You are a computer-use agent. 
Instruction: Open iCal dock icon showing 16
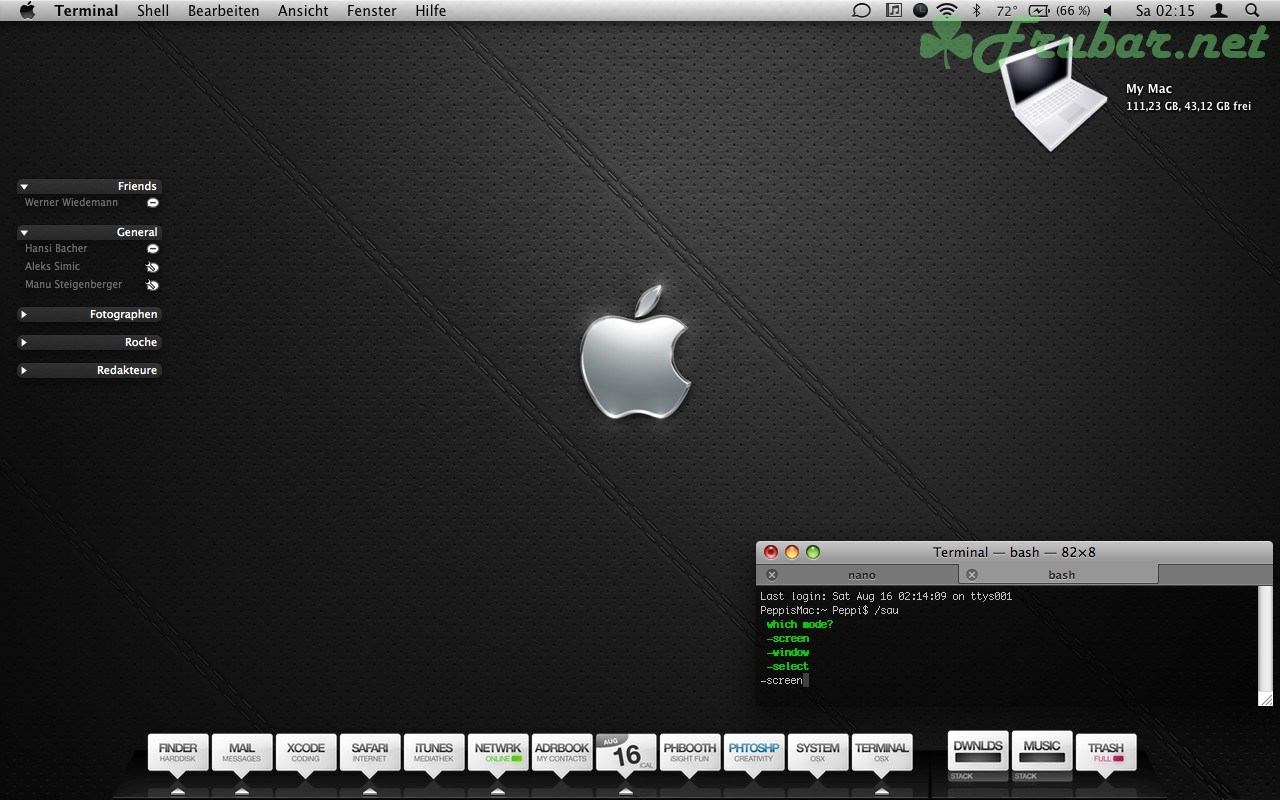point(626,753)
